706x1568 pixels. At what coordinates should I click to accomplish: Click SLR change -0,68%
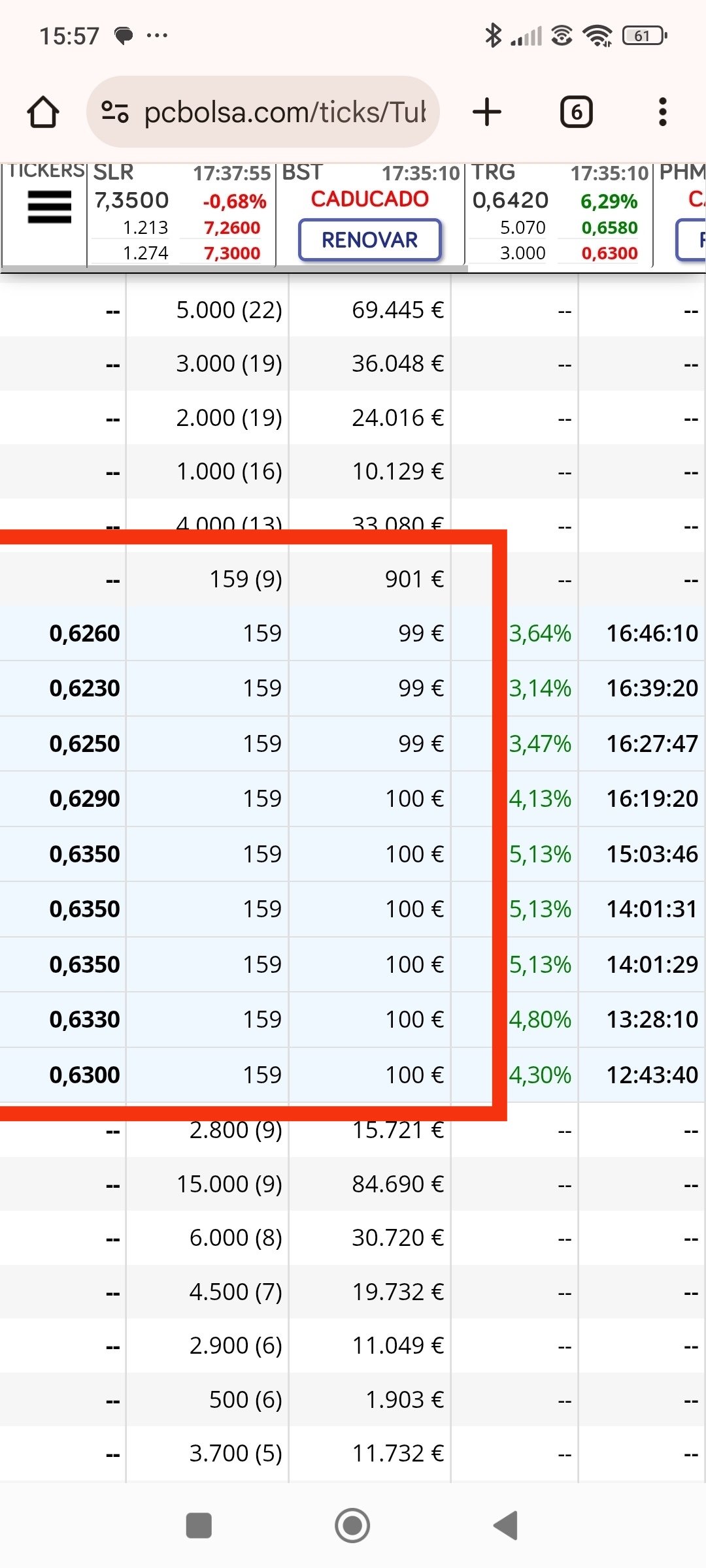click(235, 201)
